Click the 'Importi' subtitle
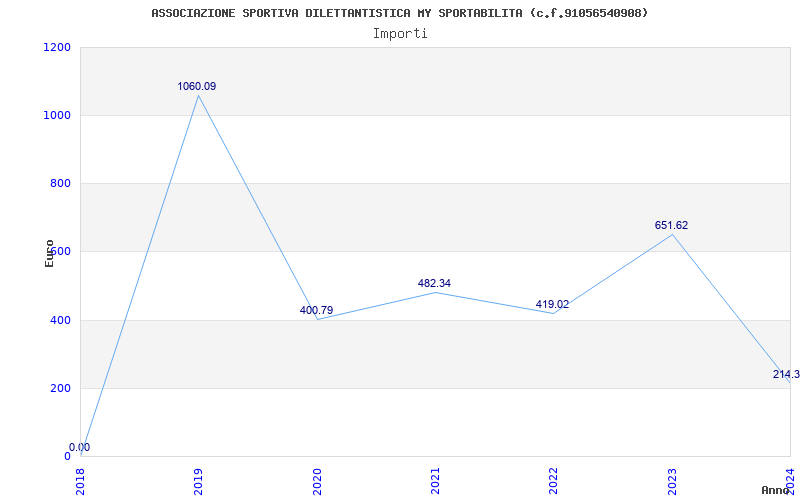 (400, 34)
